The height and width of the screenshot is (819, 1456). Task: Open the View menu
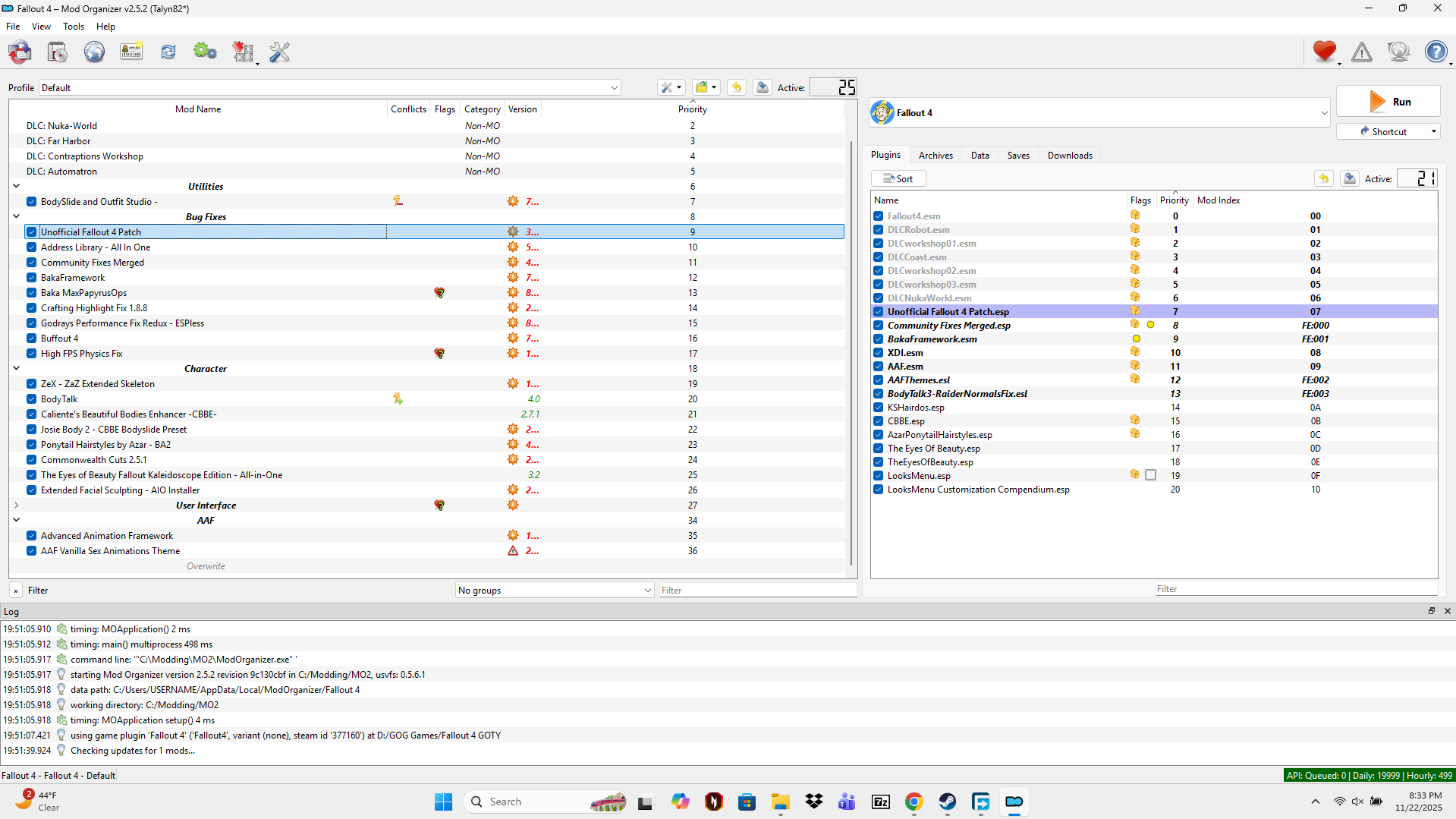point(41,27)
